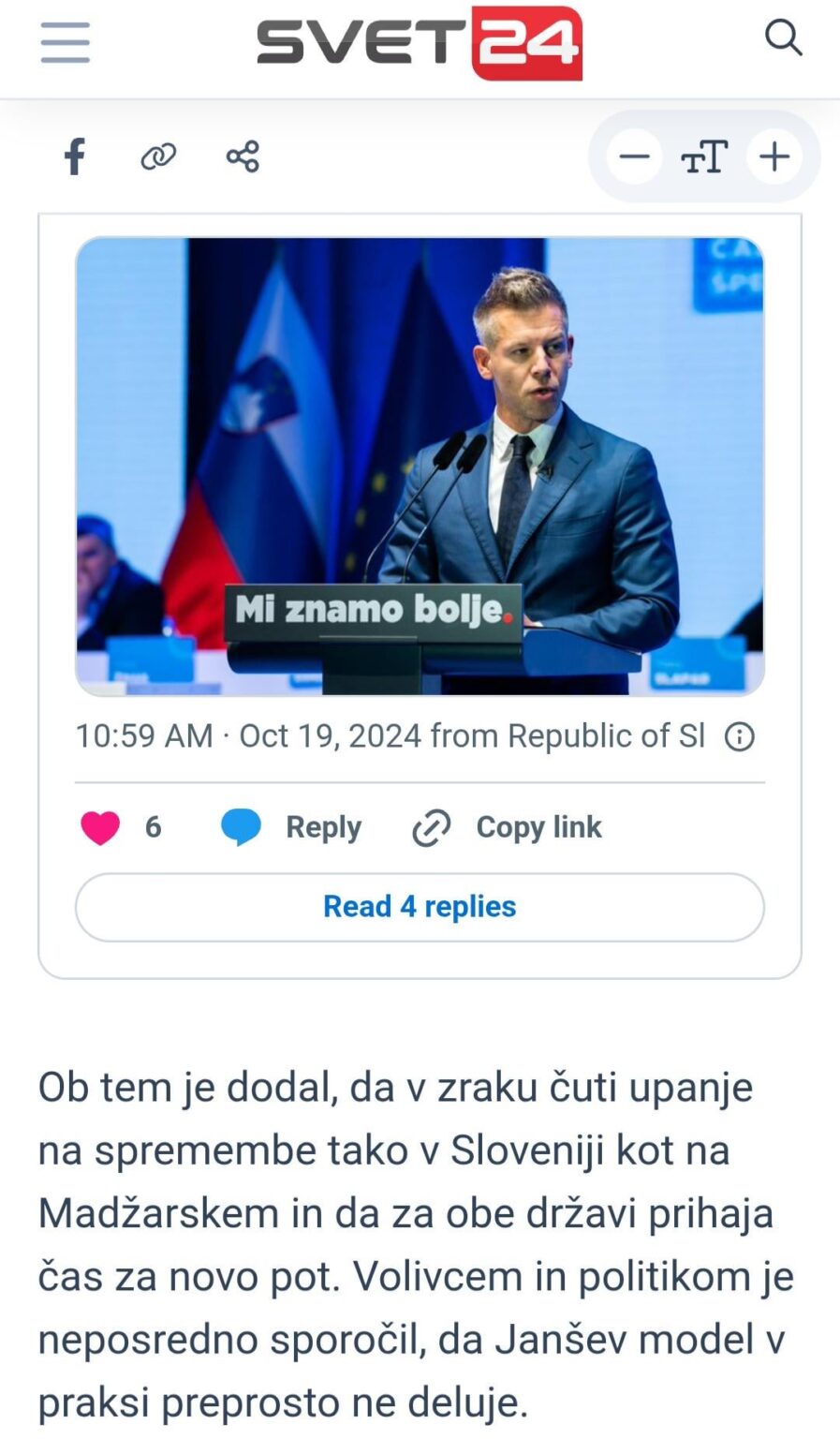840x1439 pixels.
Task: Share the article on Facebook
Action: (x=75, y=156)
